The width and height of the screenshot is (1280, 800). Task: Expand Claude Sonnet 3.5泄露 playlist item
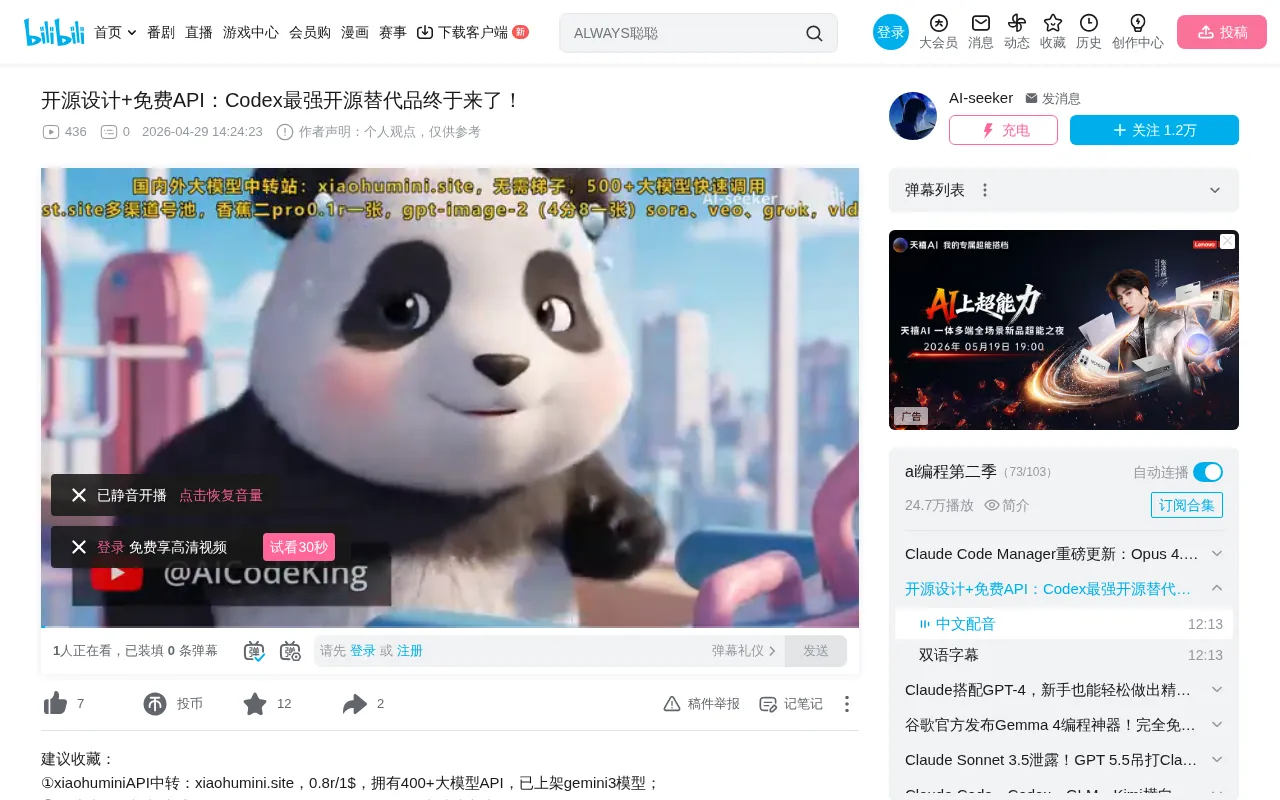[1217, 760]
